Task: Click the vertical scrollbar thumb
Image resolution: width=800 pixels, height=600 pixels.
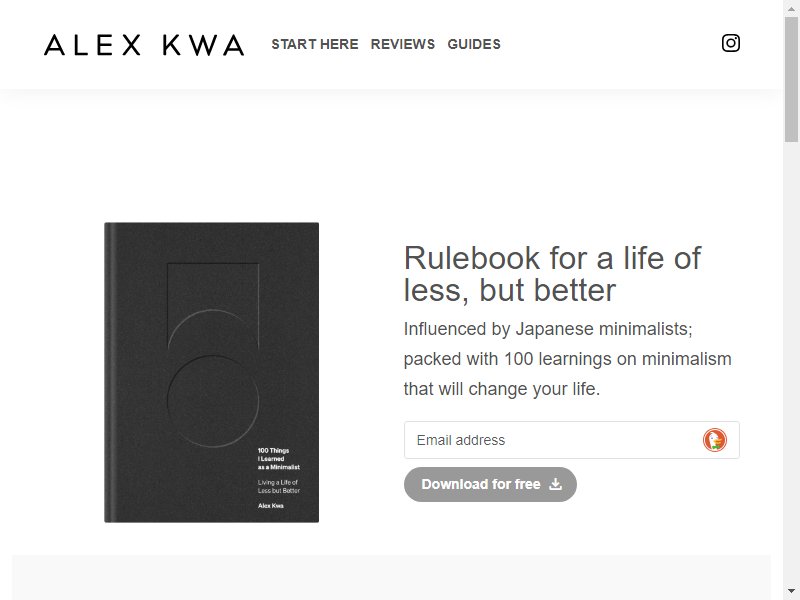Action: pyautogui.click(x=791, y=79)
